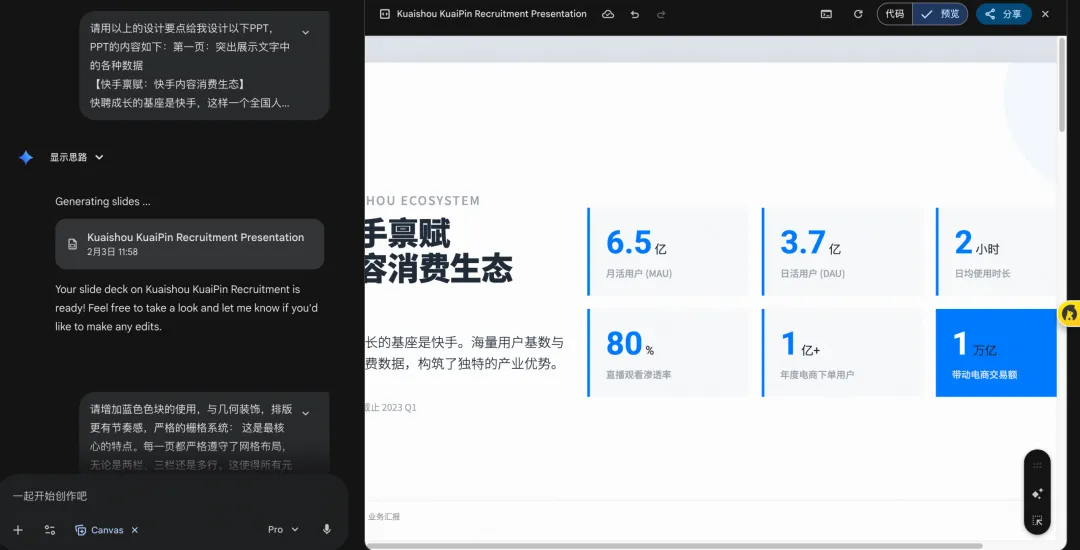Click the 3.7亿 日活用户 (DAU) card

click(842, 251)
